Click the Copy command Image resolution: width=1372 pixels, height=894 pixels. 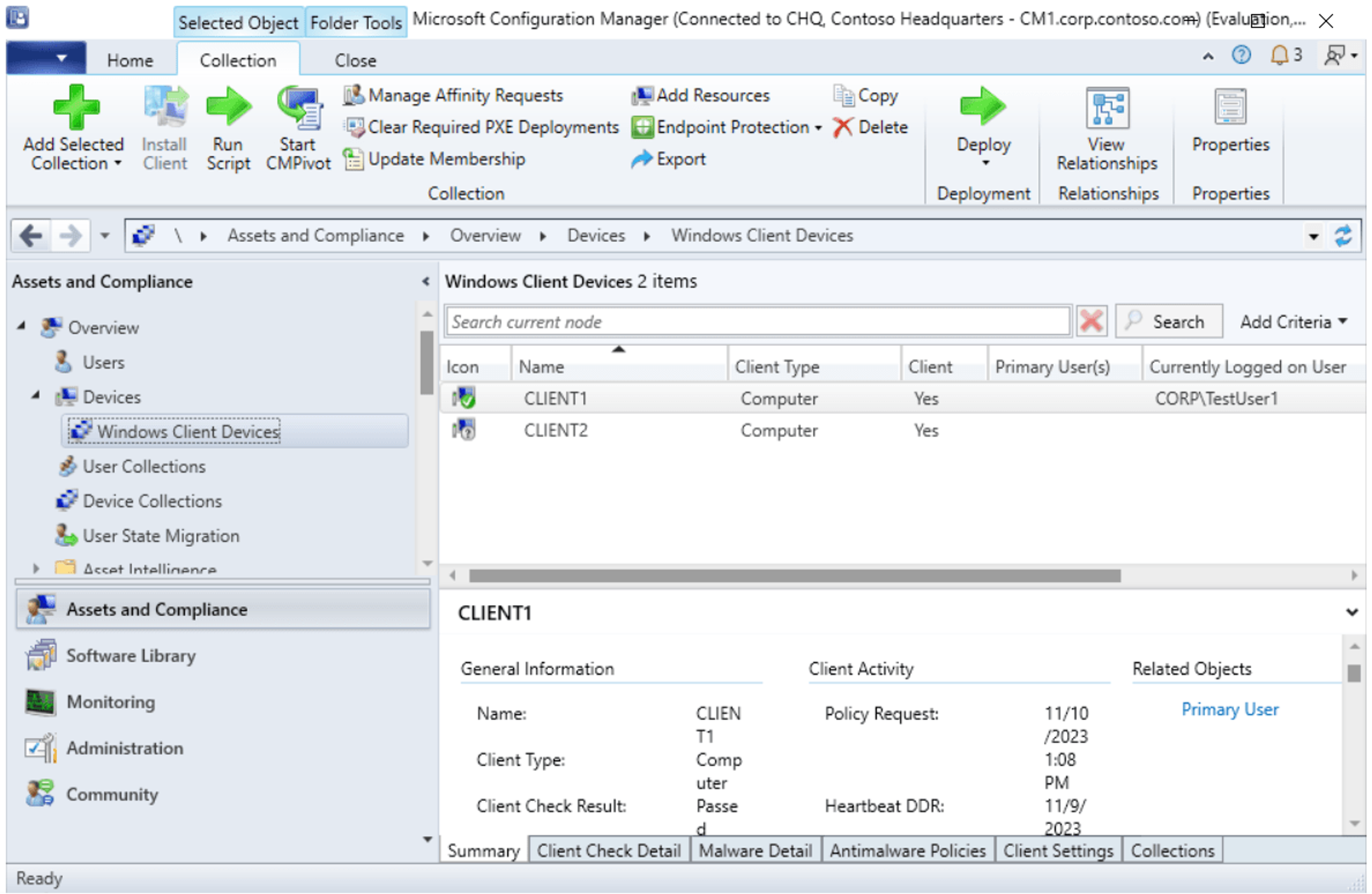coord(866,96)
